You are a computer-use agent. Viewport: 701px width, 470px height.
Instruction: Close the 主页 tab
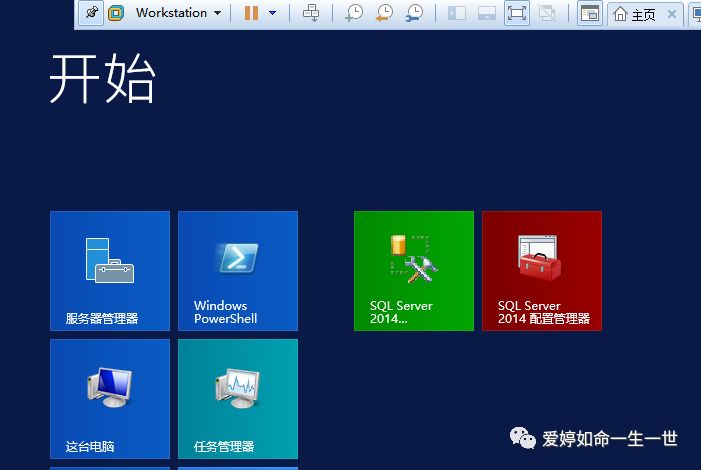671,14
